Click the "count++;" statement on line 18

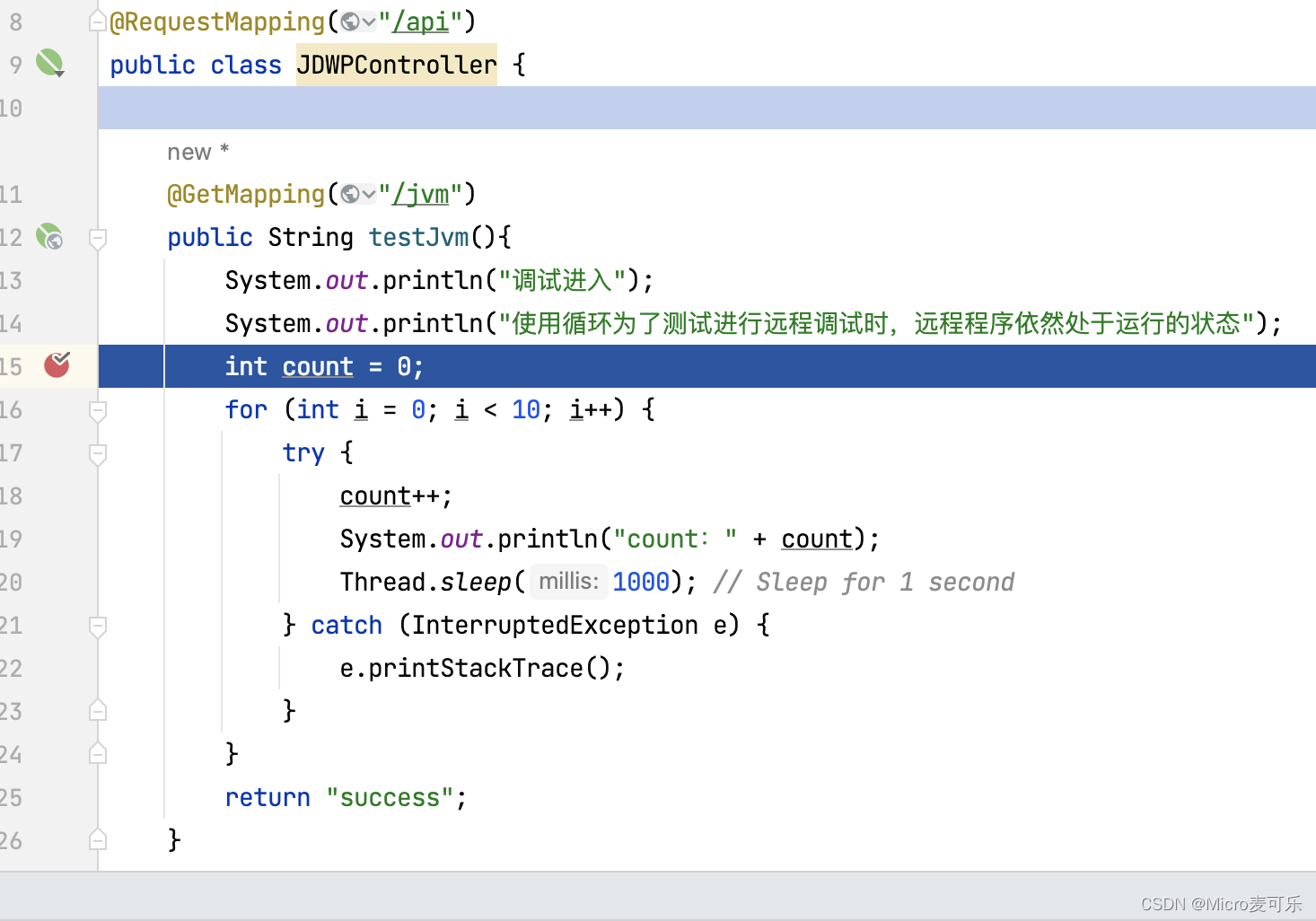pyautogui.click(x=397, y=496)
